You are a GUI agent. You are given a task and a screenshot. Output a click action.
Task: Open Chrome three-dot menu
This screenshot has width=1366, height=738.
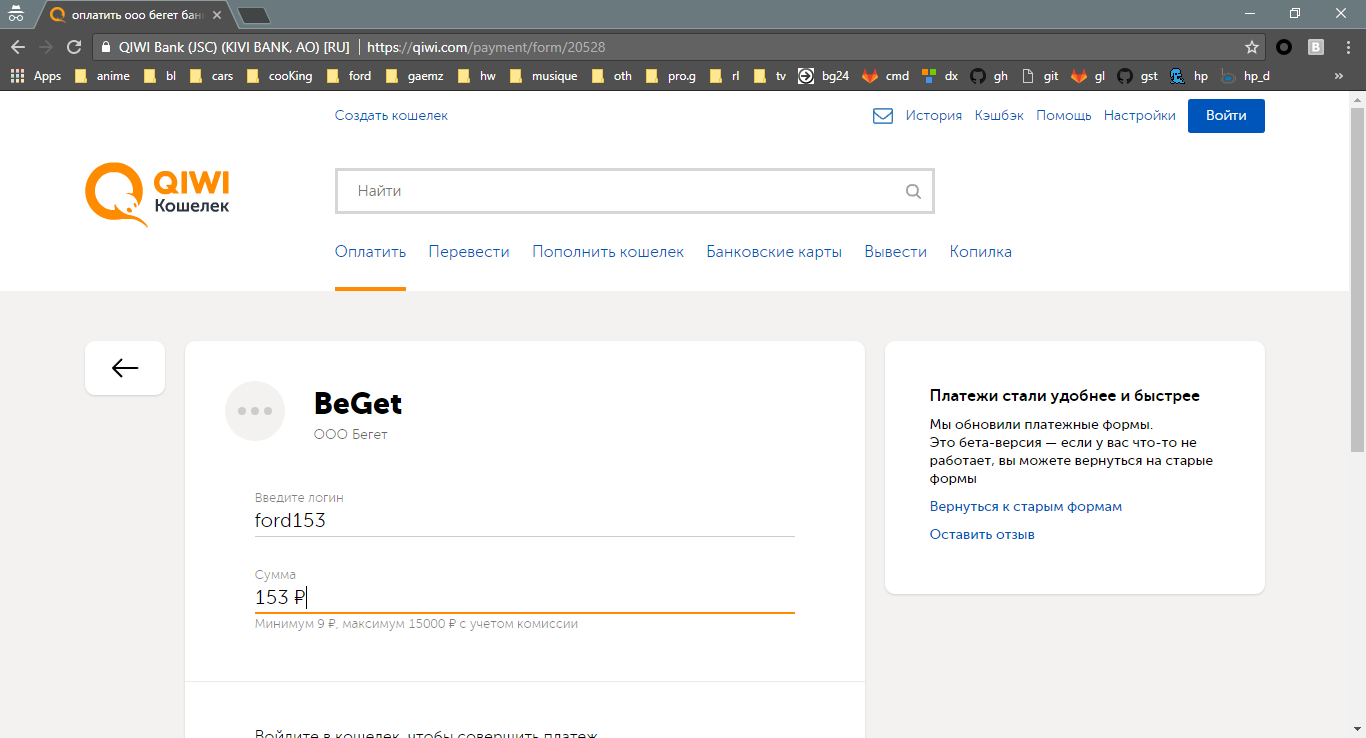click(1348, 47)
